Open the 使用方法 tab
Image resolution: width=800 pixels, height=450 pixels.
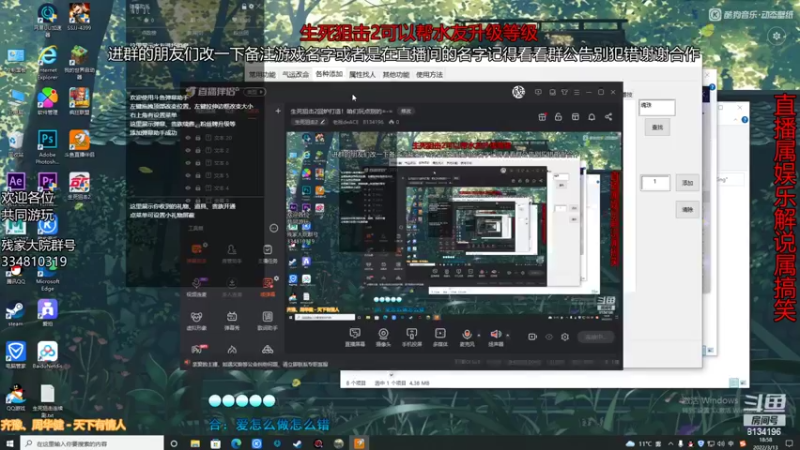[429, 74]
